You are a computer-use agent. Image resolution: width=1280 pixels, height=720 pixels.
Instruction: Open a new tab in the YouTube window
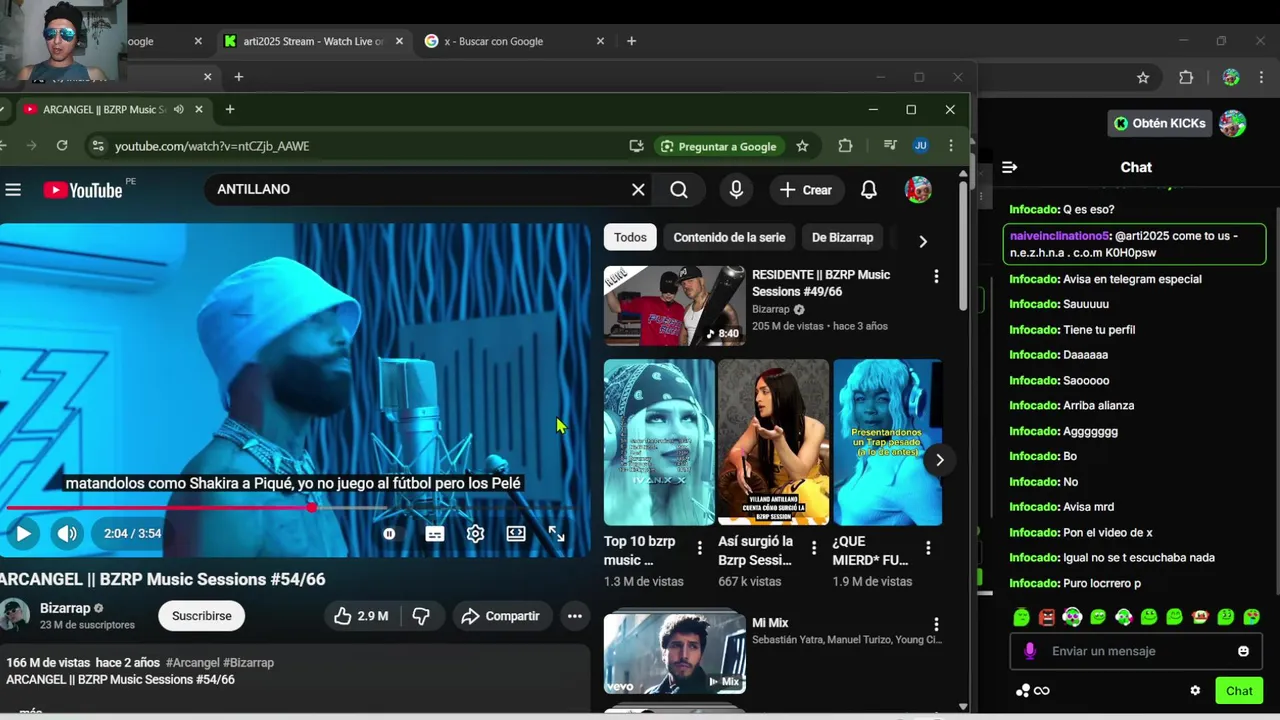(x=230, y=109)
